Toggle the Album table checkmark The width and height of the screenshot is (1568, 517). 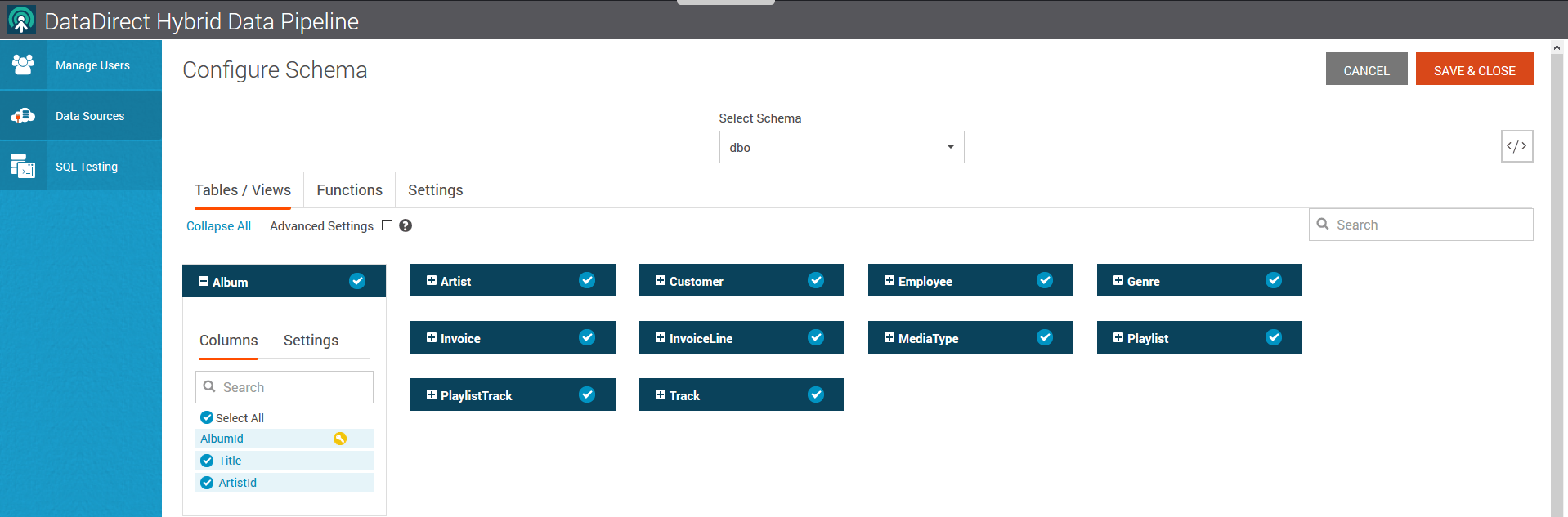[x=357, y=281]
